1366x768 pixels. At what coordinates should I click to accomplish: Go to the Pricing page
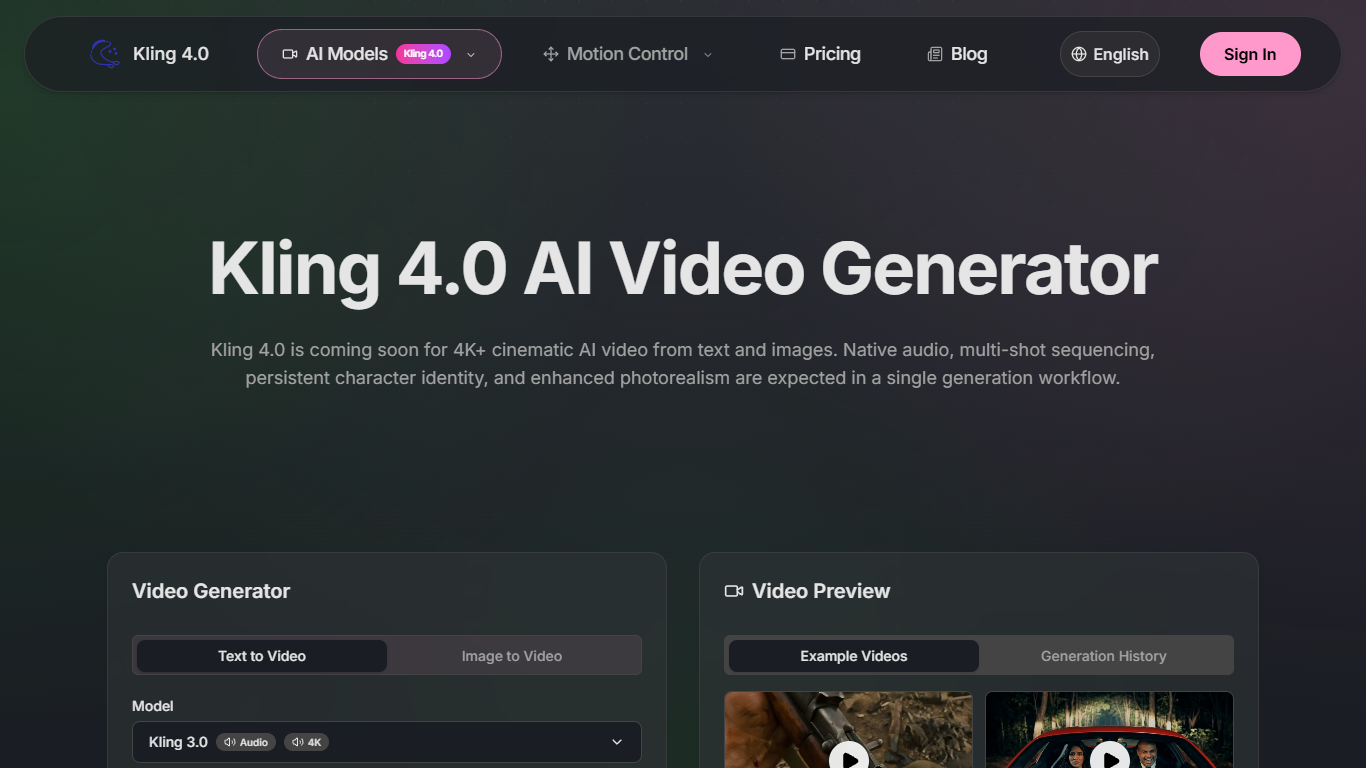pyautogui.click(x=820, y=54)
